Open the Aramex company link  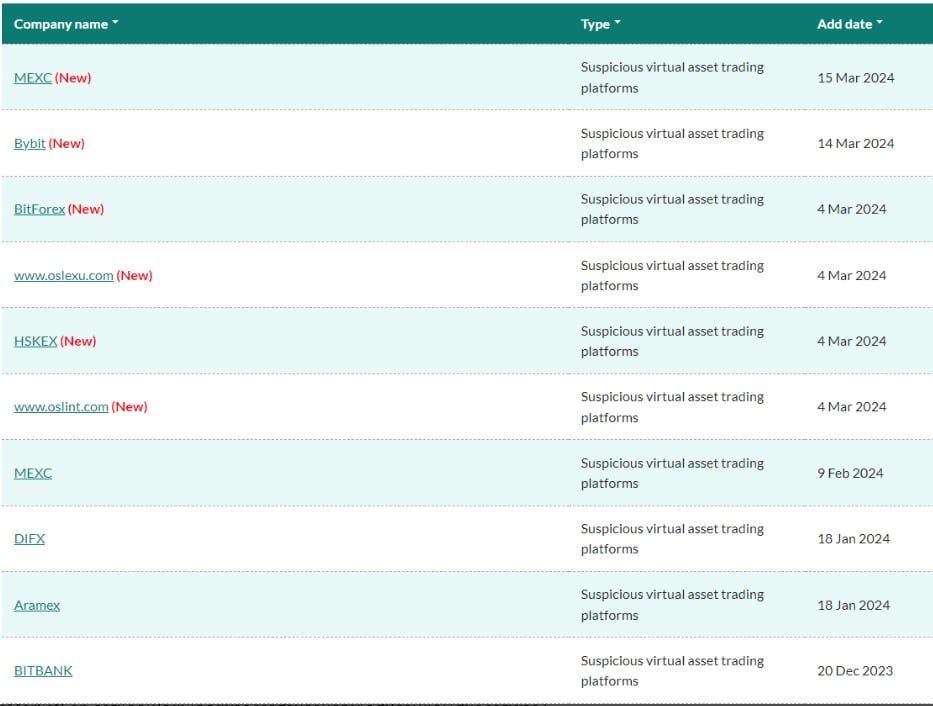[x=37, y=605]
